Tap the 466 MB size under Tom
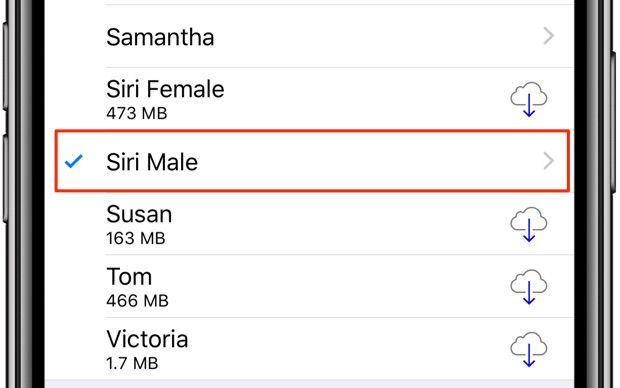This screenshot has height=388, width=620. point(137,301)
